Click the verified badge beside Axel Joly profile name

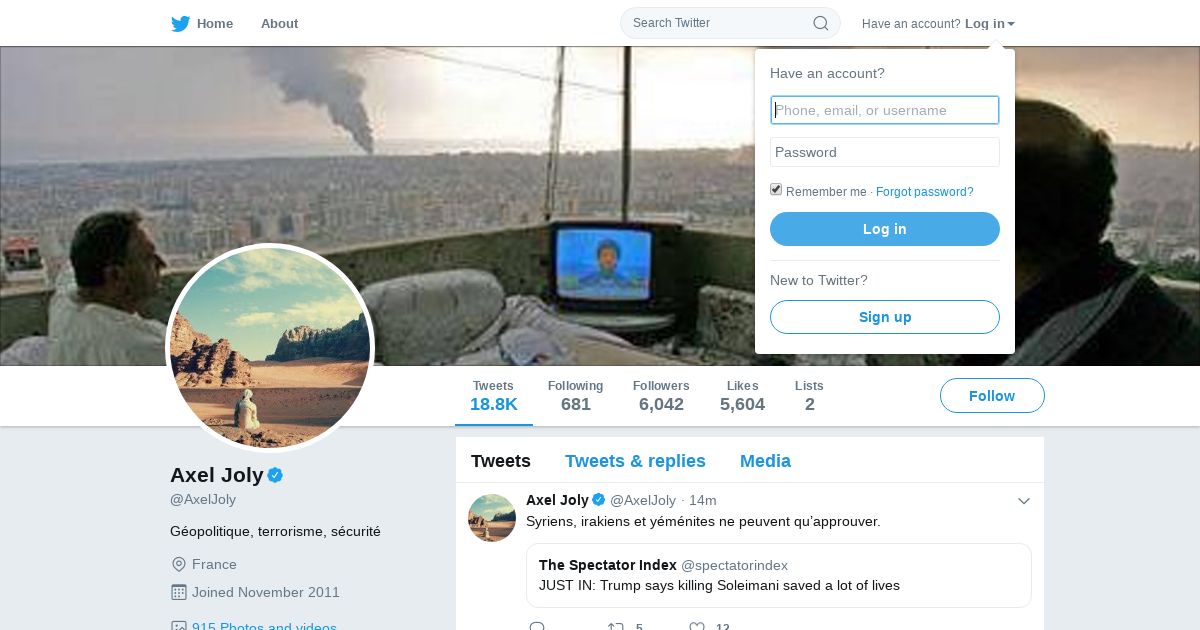point(275,475)
